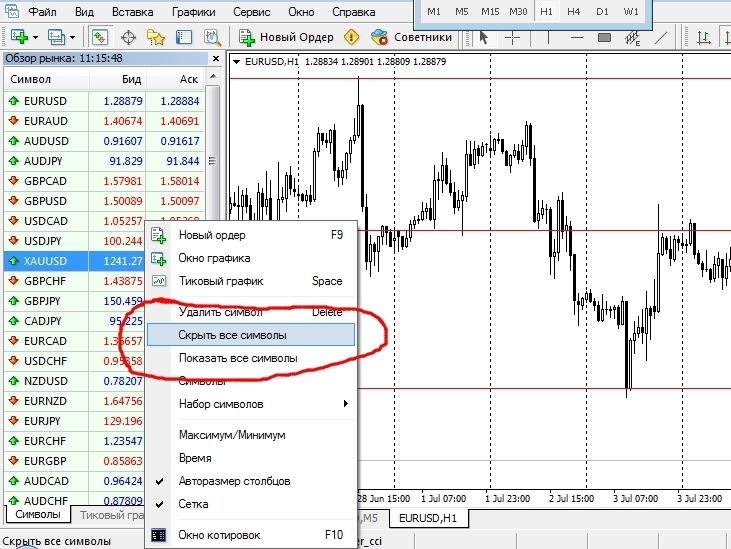Close the Обзор рынка panel
The height and width of the screenshot is (549, 731).
pyautogui.click(x=215, y=58)
